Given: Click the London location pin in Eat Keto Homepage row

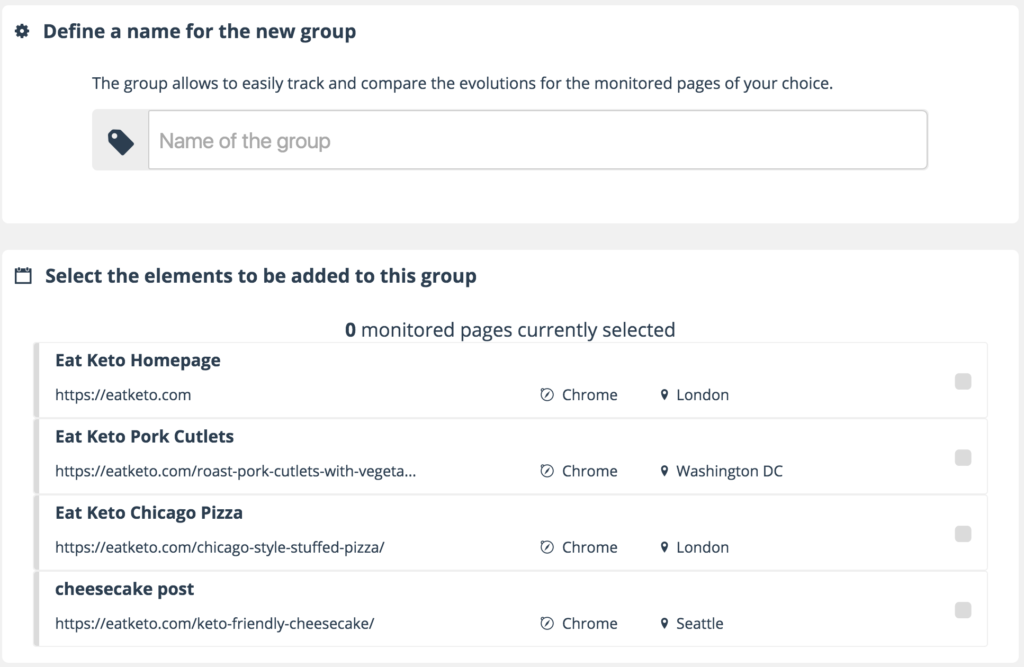Looking at the screenshot, I should coord(664,395).
